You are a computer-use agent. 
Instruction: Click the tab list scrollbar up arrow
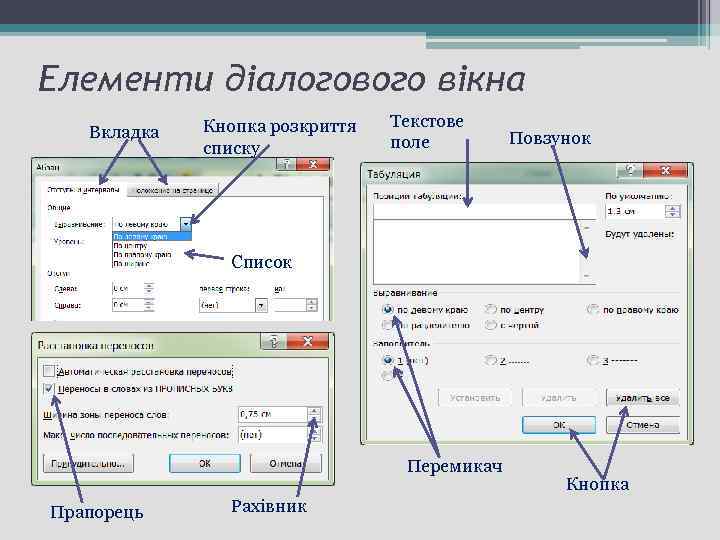(x=587, y=227)
